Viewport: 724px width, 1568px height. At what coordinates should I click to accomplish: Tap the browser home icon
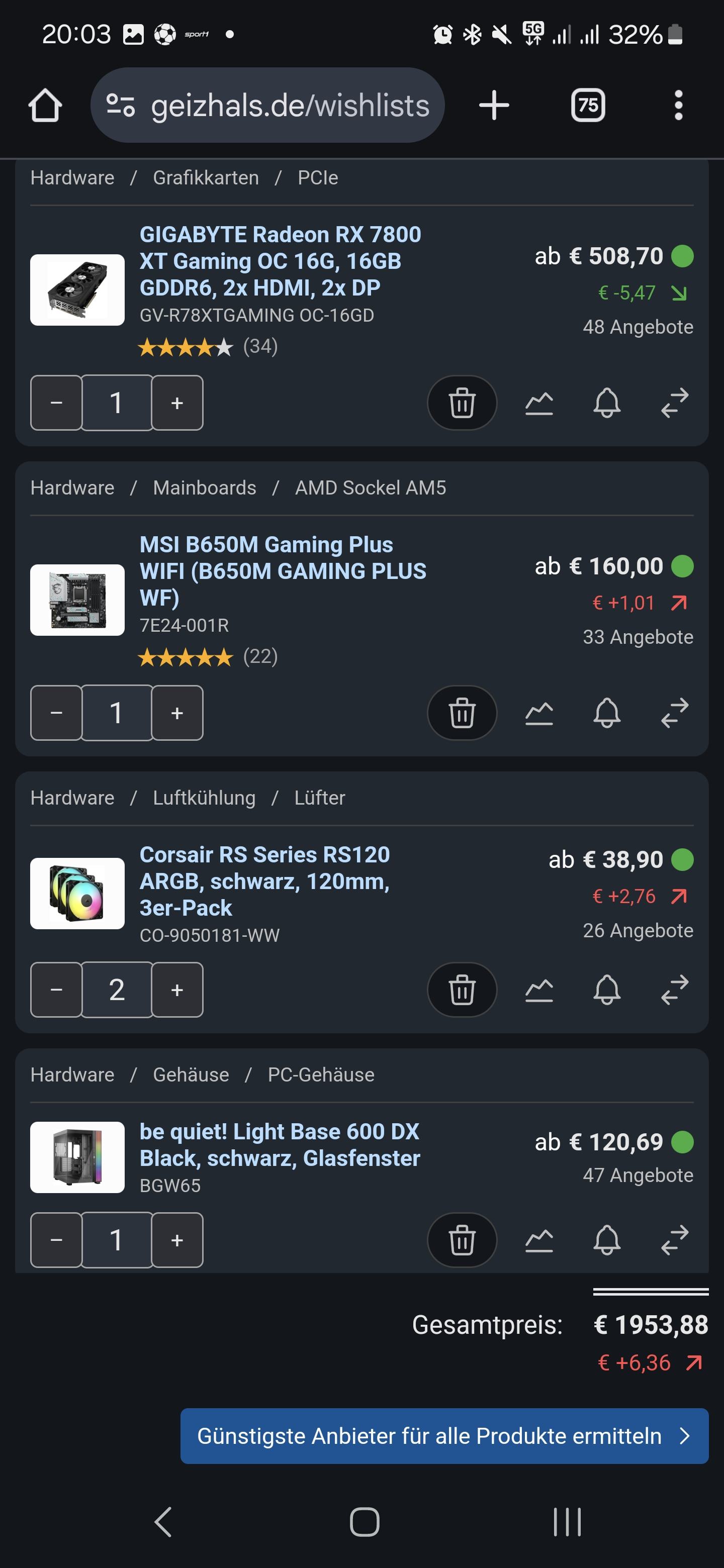tap(45, 106)
